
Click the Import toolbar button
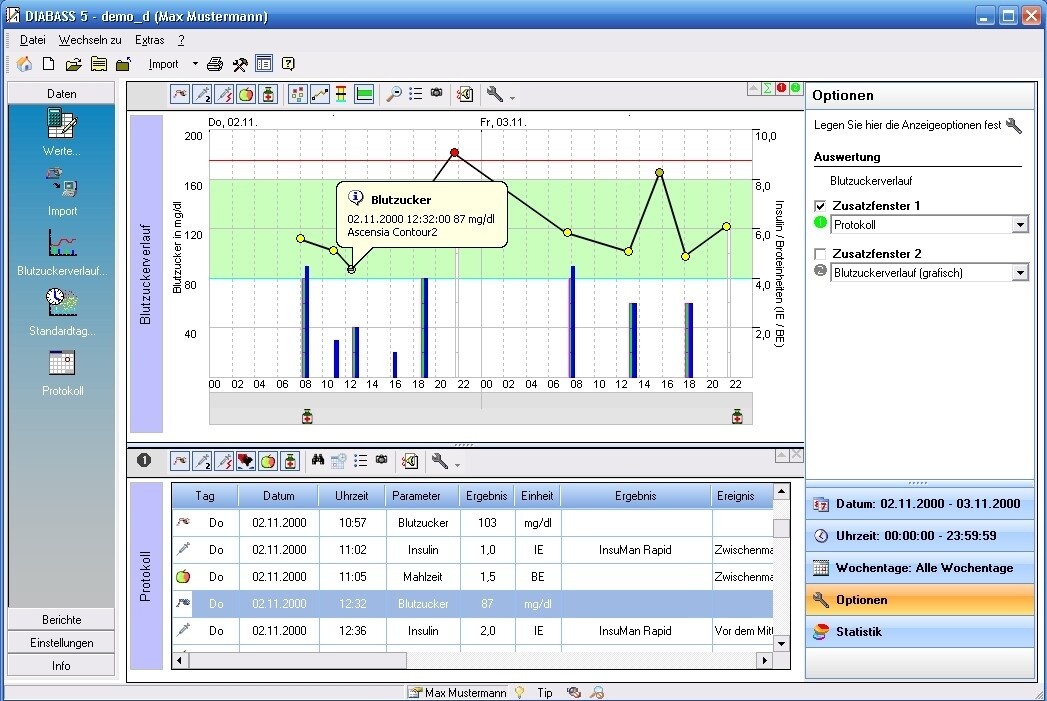point(164,64)
